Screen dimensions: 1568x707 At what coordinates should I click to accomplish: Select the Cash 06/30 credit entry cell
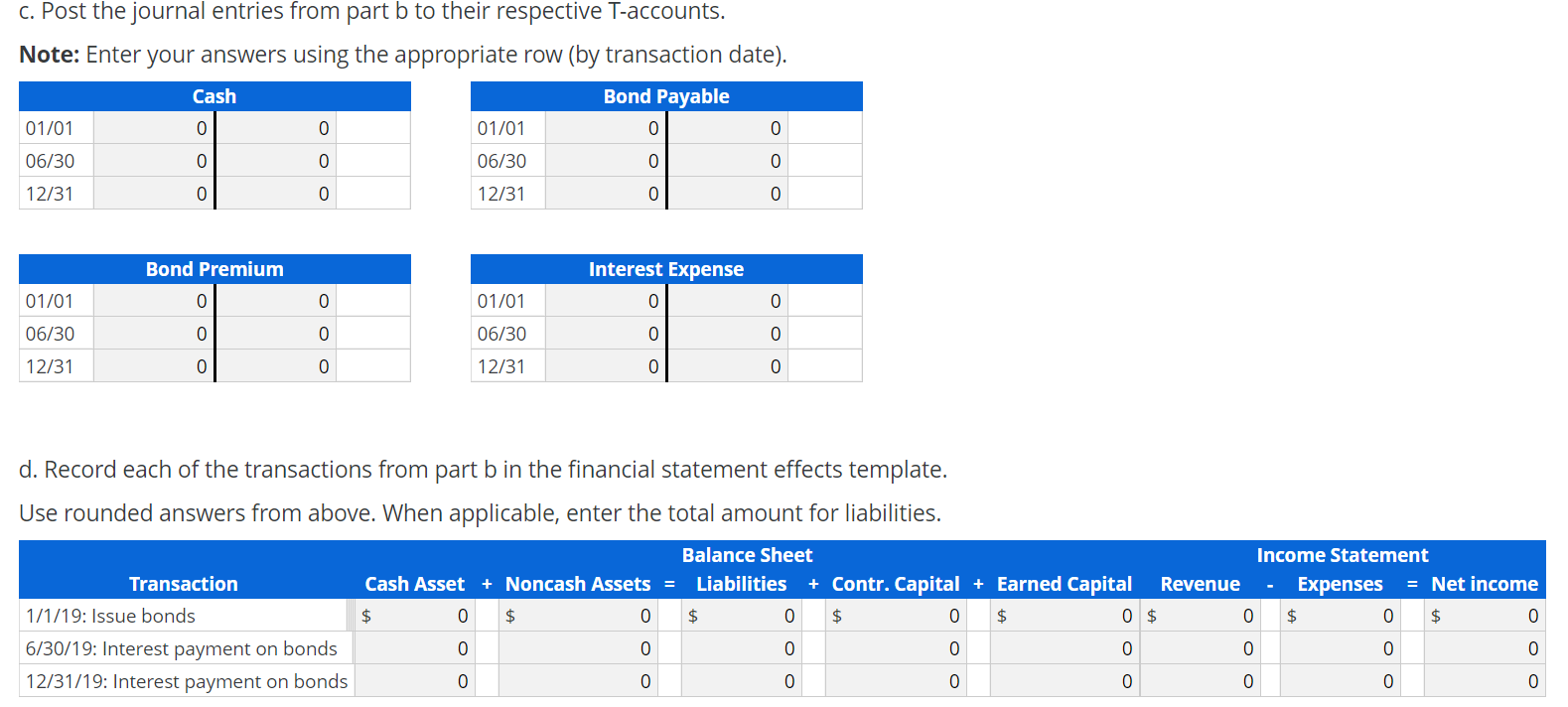pos(275,160)
